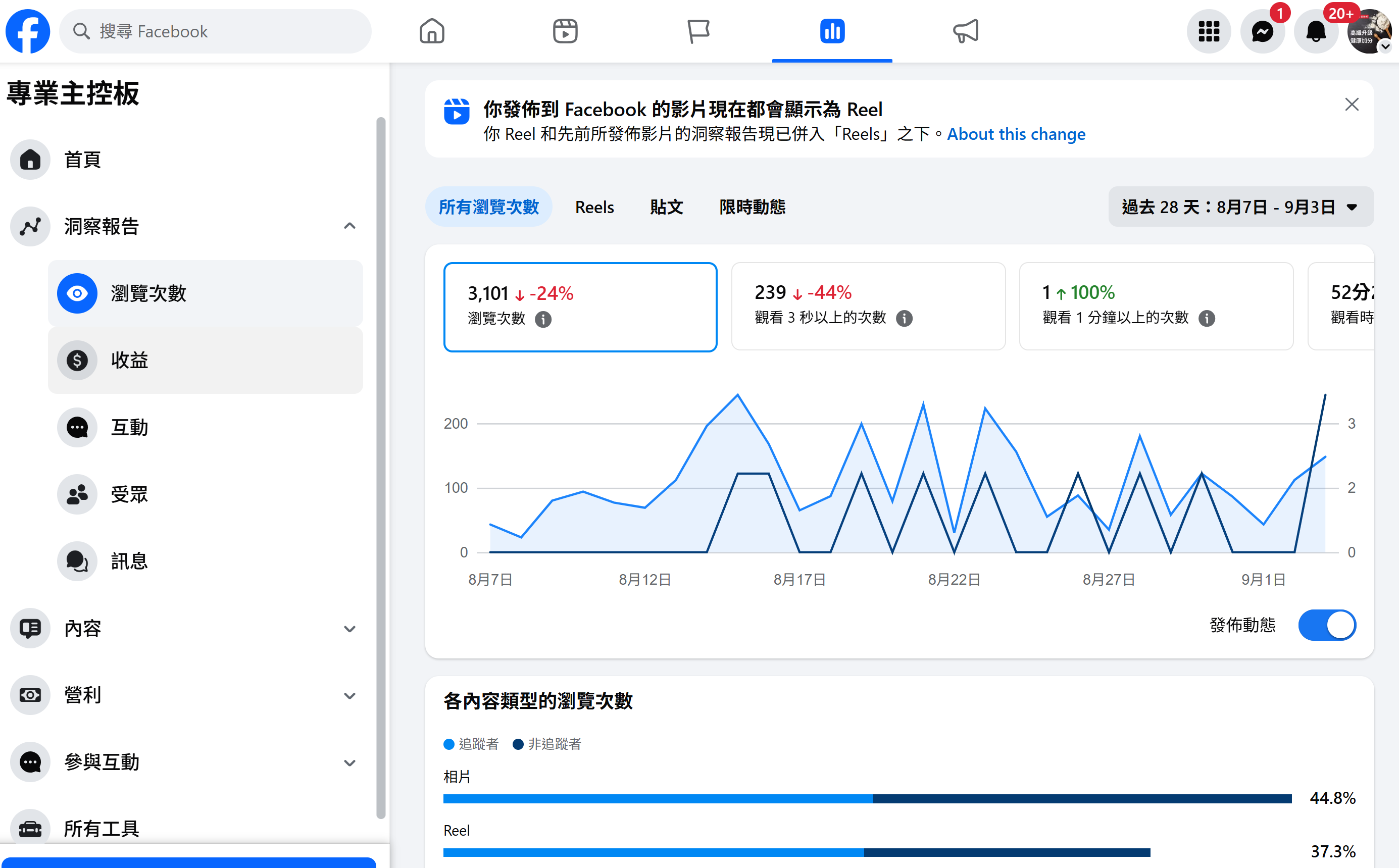This screenshot has width=1399, height=868.
Task: Select the 239 觀看 3 秒以上的次數 card
Action: (x=868, y=306)
